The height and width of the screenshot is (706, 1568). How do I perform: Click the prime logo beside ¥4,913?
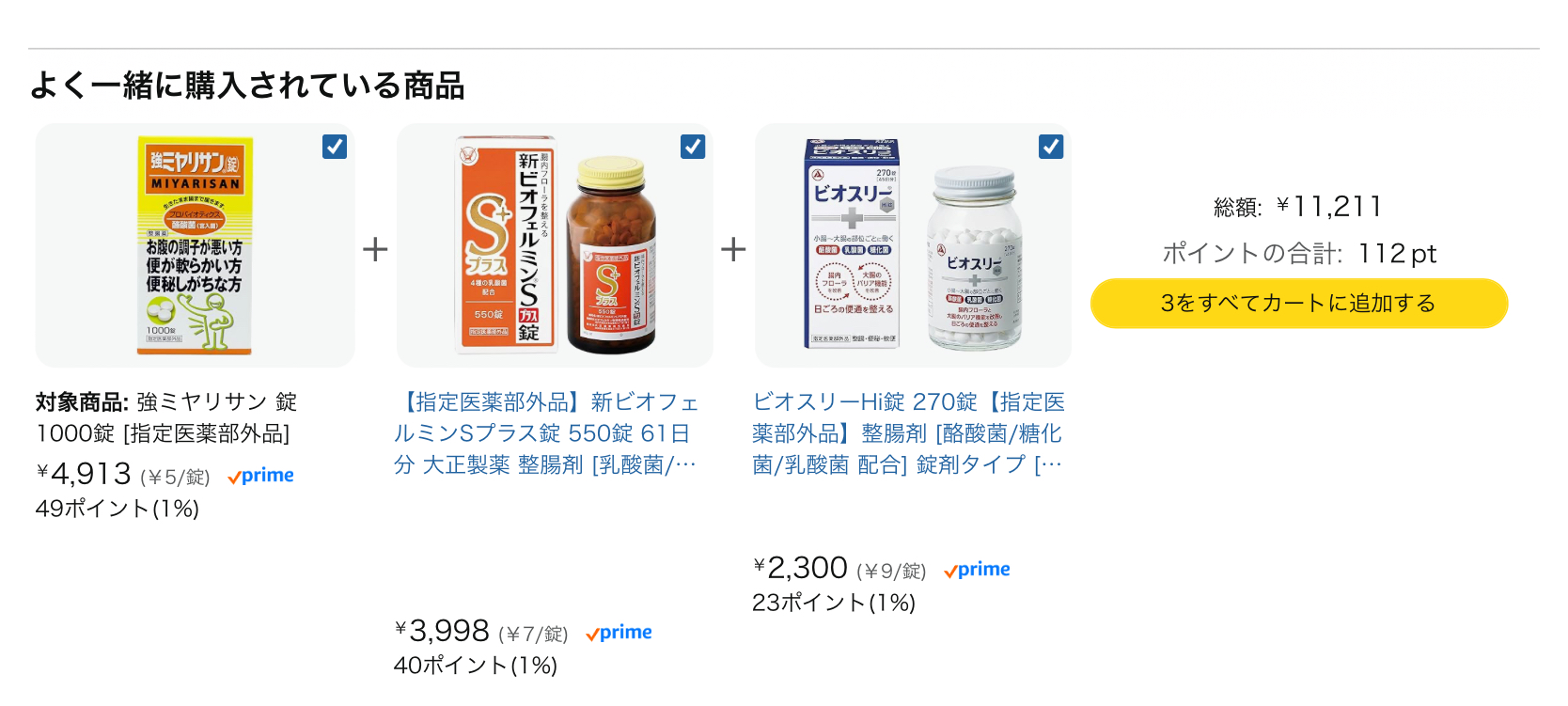[x=261, y=476]
